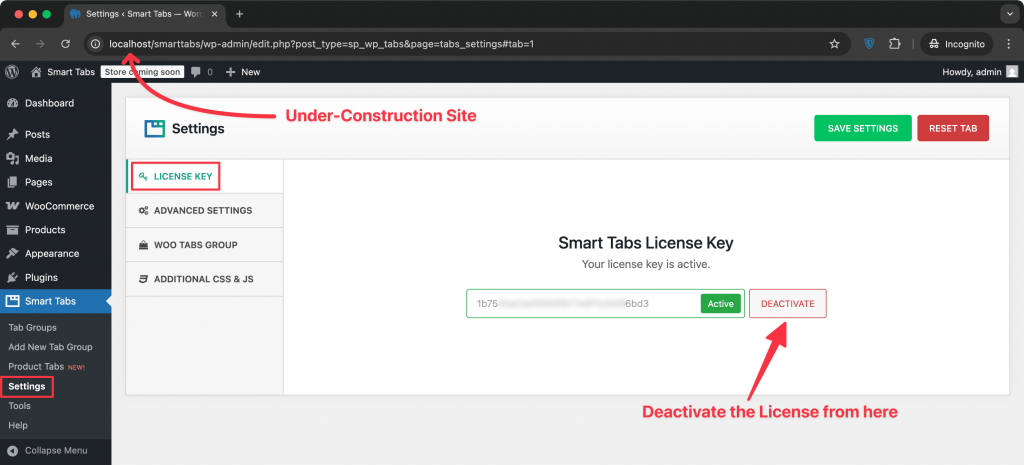Open the Smart Tabs site home link

coord(63,72)
